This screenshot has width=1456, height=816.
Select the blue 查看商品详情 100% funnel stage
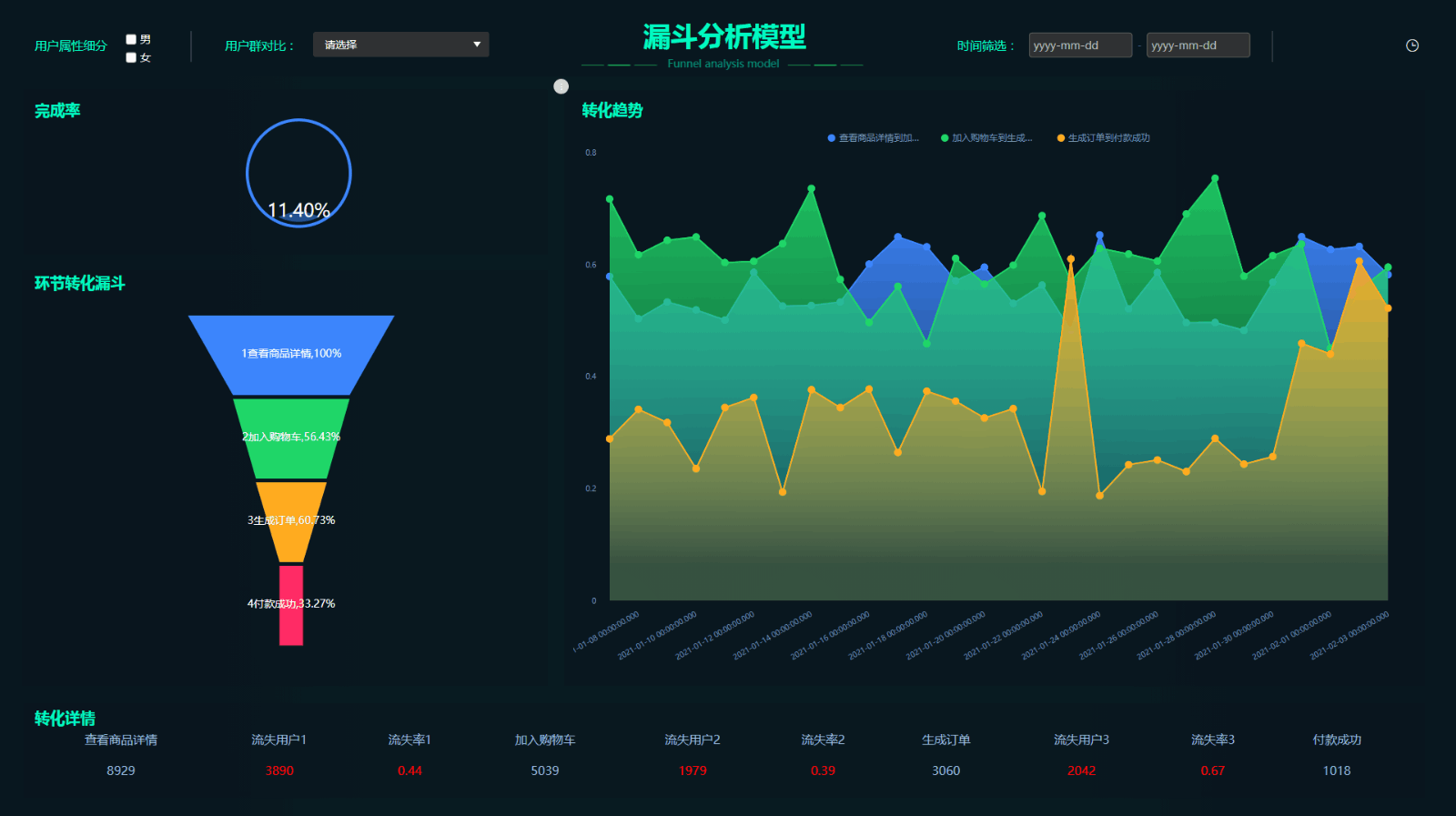click(x=291, y=355)
